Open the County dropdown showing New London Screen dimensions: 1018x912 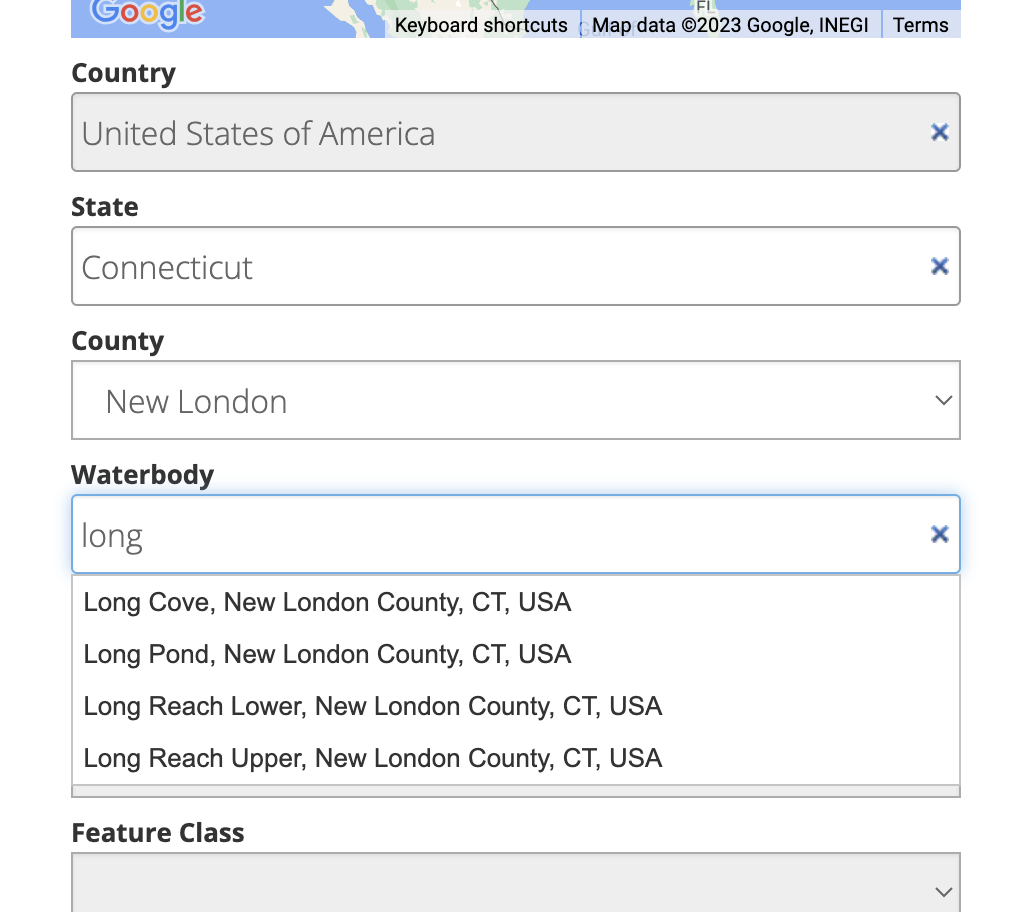pyautogui.click(x=515, y=401)
